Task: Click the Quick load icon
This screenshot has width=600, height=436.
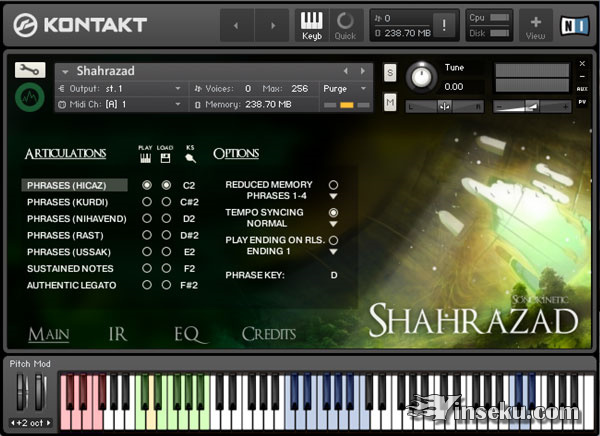Action: pyautogui.click(x=345, y=23)
